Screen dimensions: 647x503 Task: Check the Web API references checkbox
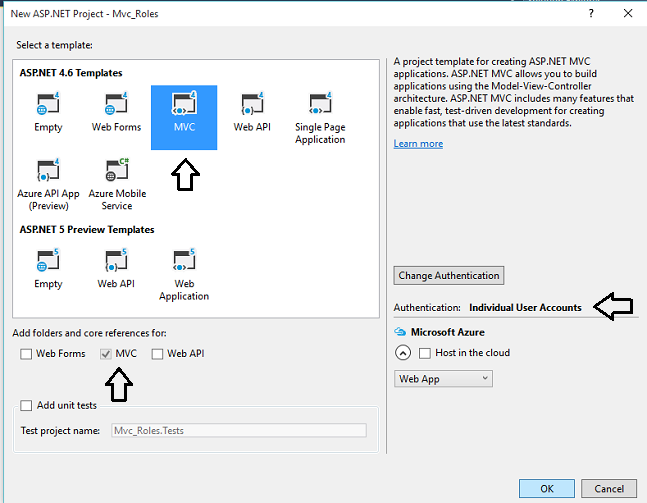tap(157, 354)
